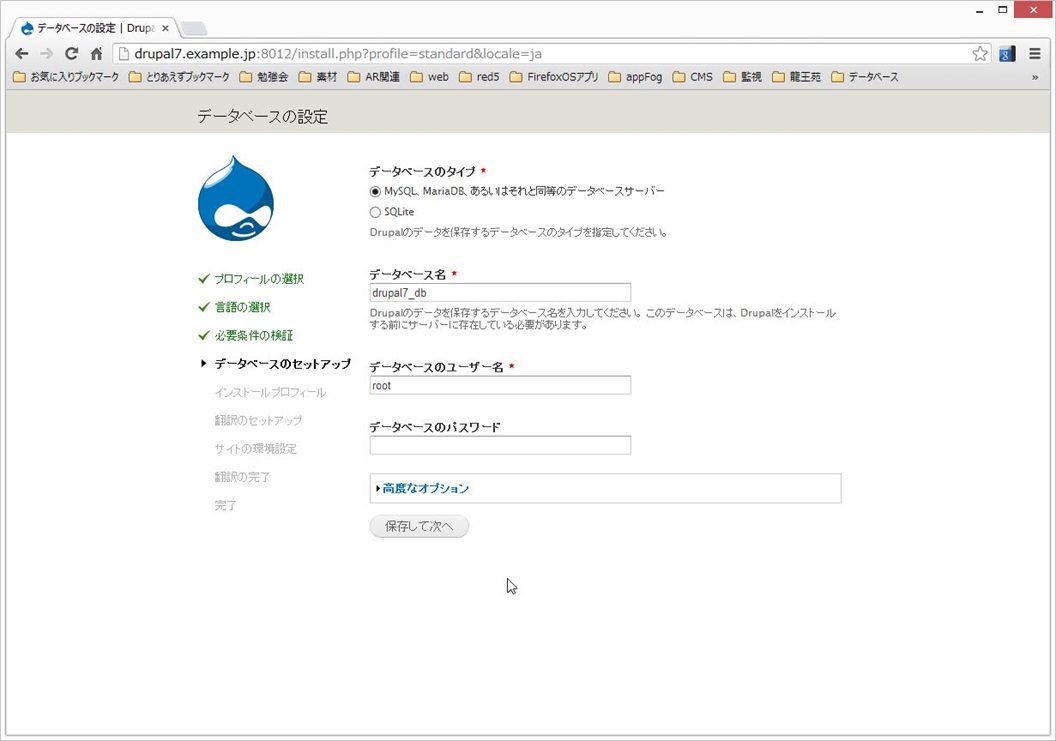Click the browser forward arrow

46,54
